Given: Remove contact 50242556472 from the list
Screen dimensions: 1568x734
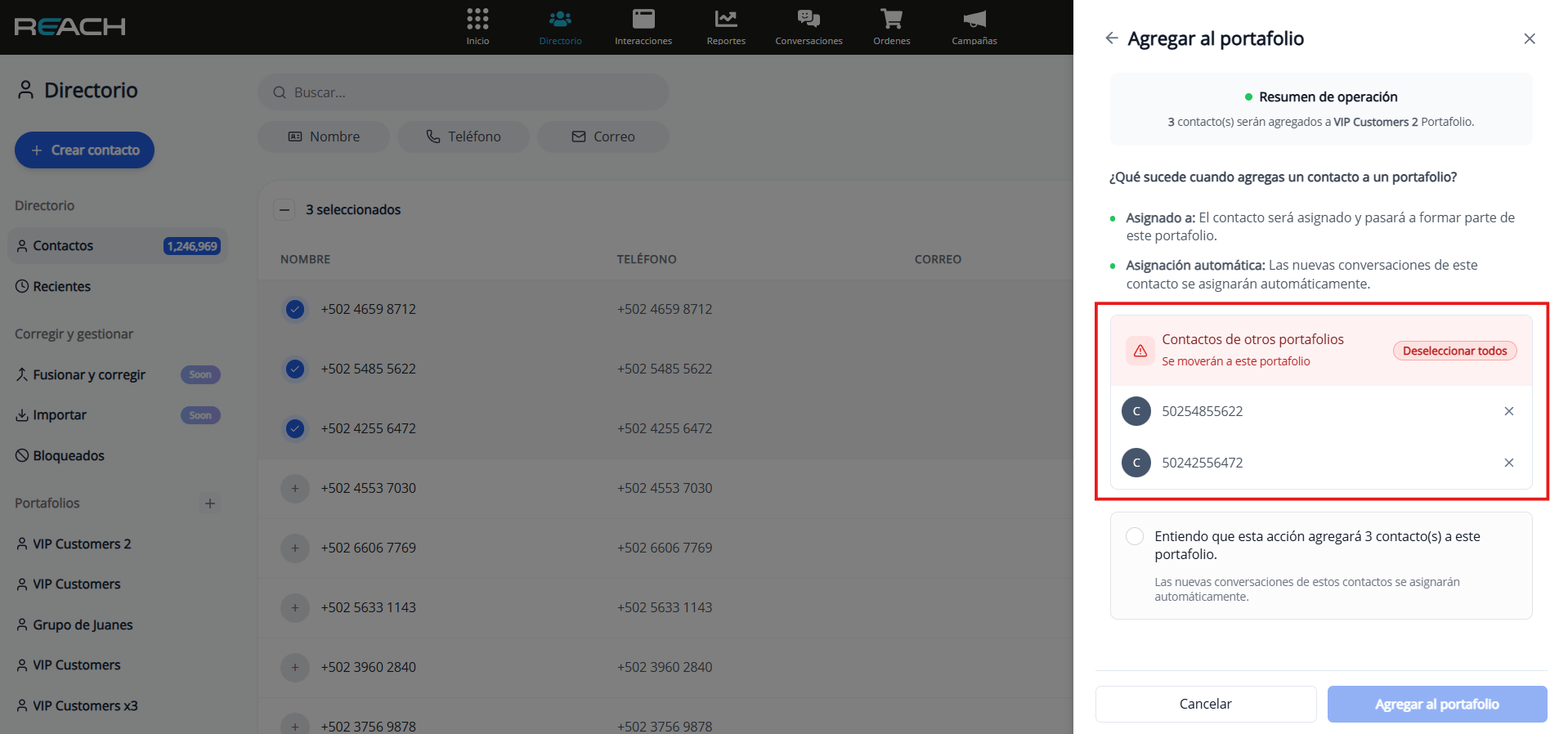Looking at the screenshot, I should (x=1508, y=463).
